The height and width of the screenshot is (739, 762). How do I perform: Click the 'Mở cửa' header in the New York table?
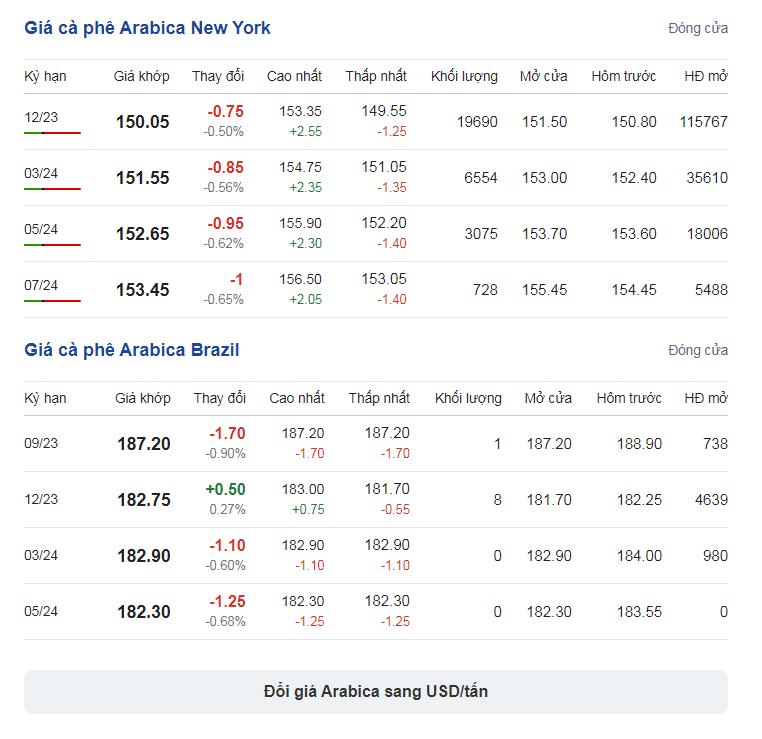pyautogui.click(x=543, y=76)
